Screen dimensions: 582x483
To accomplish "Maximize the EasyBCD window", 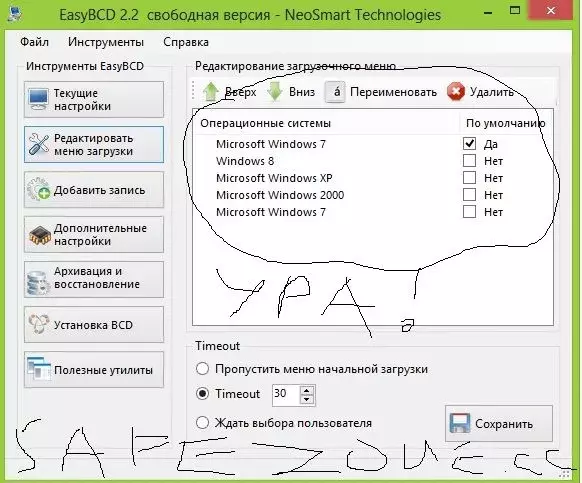I will tap(515, 10).
